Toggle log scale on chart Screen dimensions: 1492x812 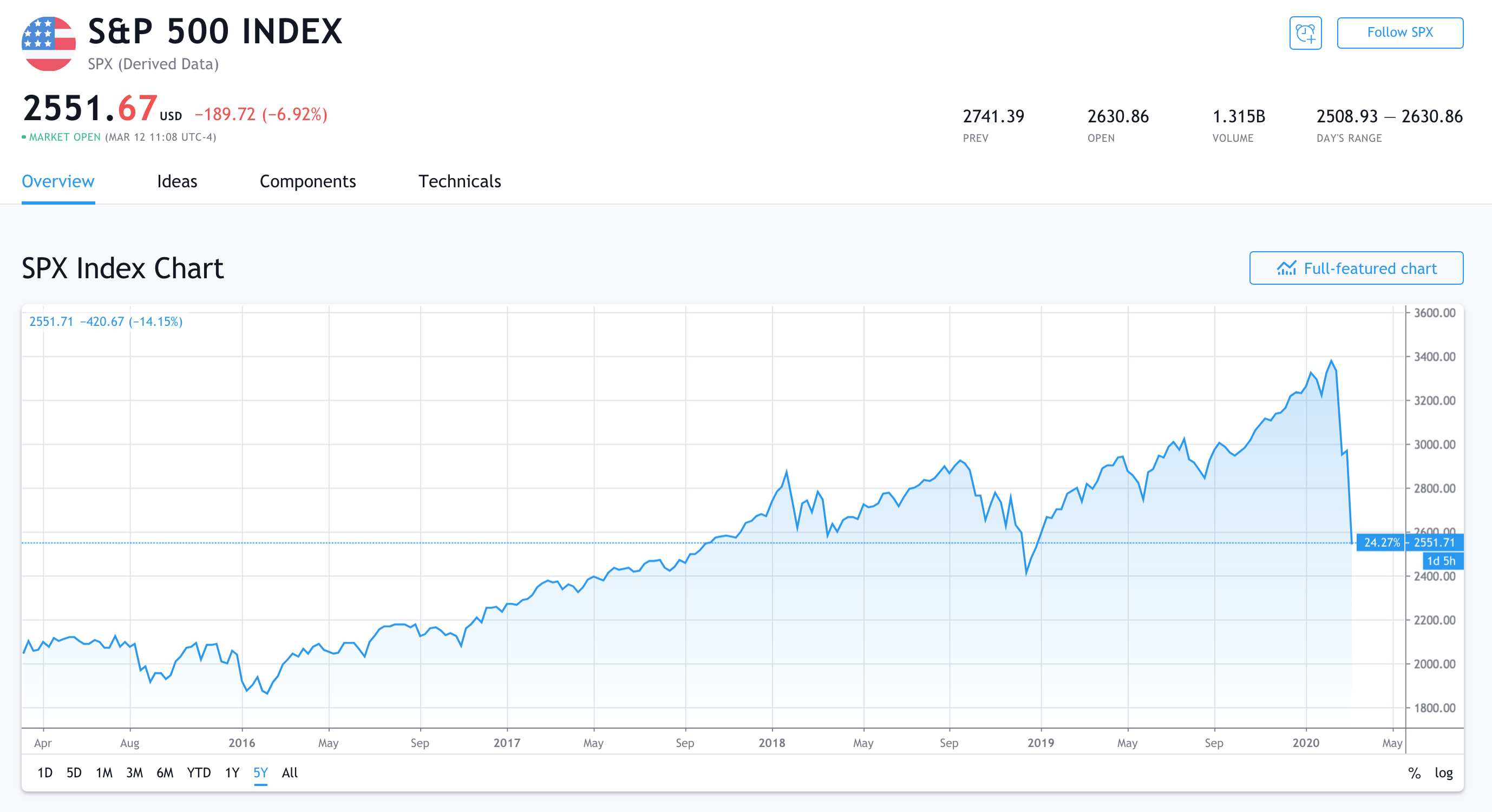(x=1443, y=772)
